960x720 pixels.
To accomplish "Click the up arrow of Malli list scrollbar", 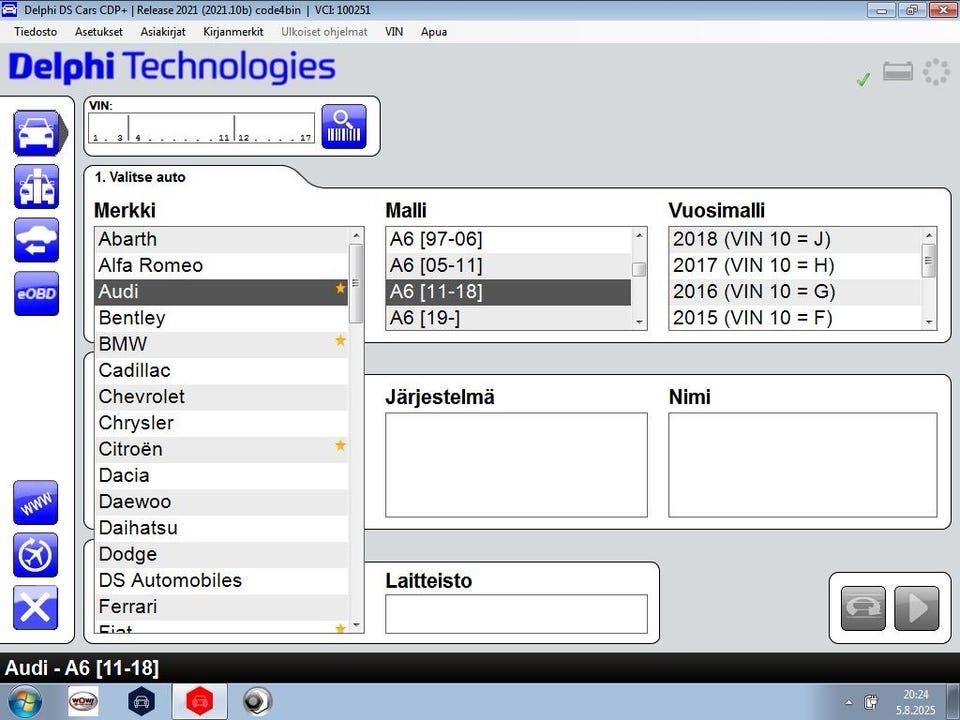I will click(639, 236).
